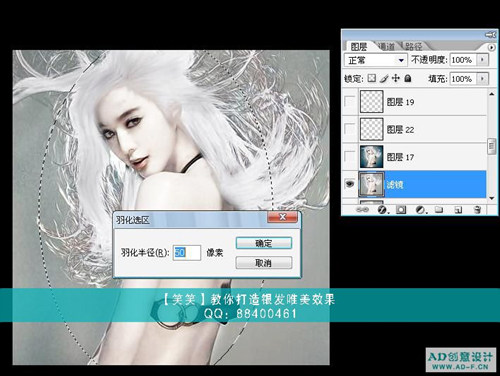This screenshot has width=500, height=376.
Task: Add a layer mask icon
Action: [x=401, y=210]
